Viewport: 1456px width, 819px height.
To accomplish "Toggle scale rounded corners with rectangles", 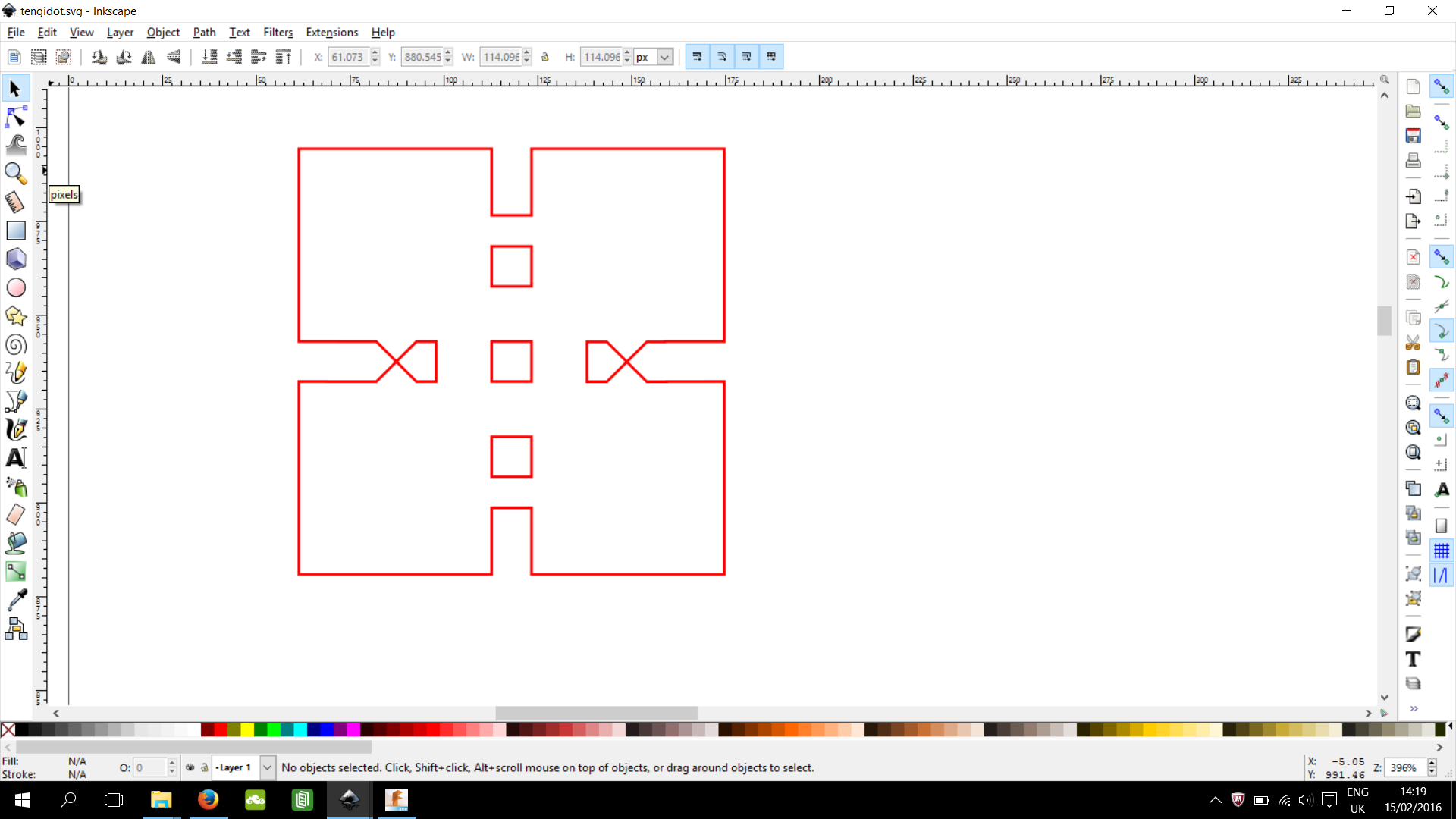I will (x=722, y=57).
